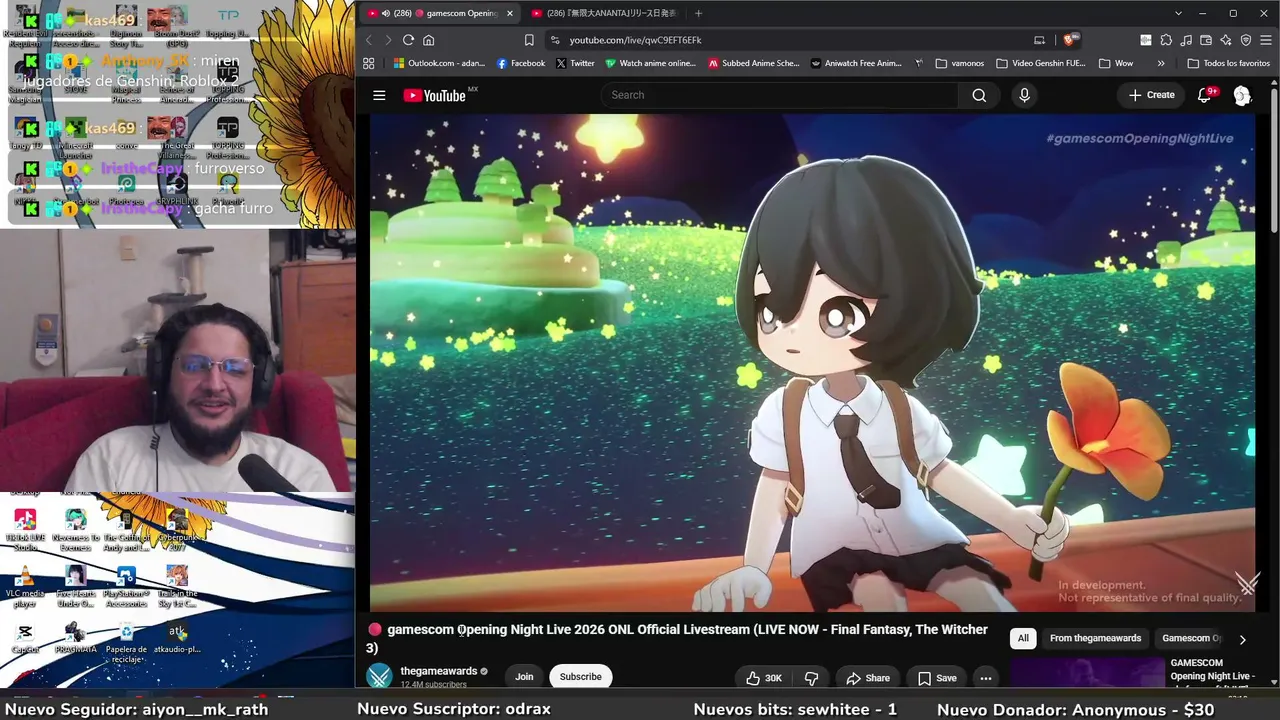Open the browser media music note icon
Viewport: 1280px width, 720px height.
tap(1186, 40)
